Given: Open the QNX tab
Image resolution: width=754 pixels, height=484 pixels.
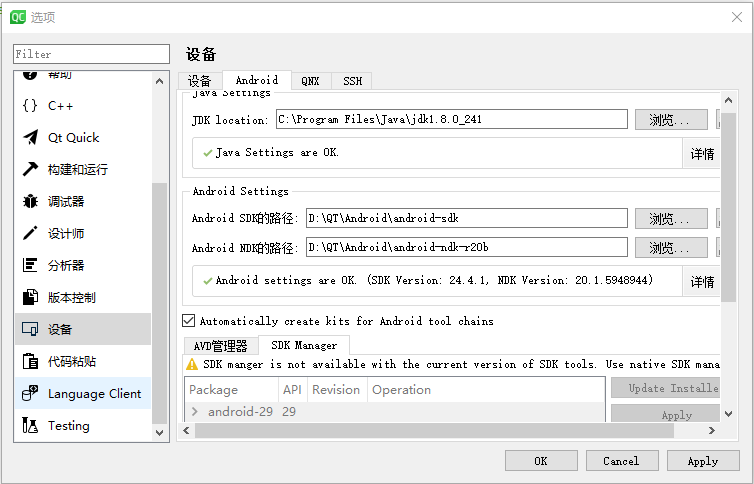Looking at the screenshot, I should coord(311,81).
